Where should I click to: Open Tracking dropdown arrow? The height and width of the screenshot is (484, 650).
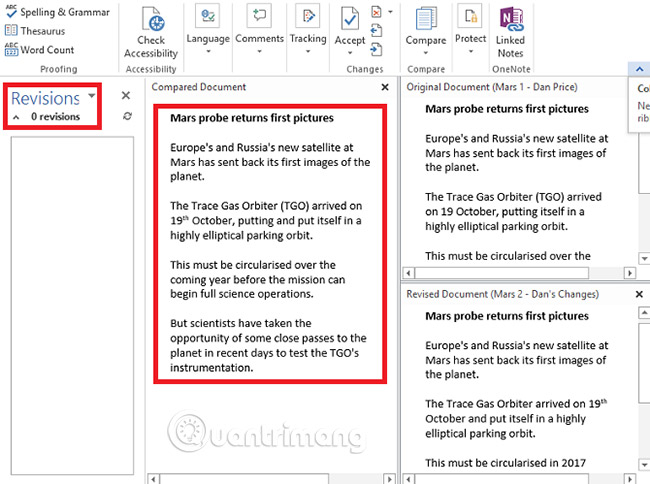click(x=308, y=51)
